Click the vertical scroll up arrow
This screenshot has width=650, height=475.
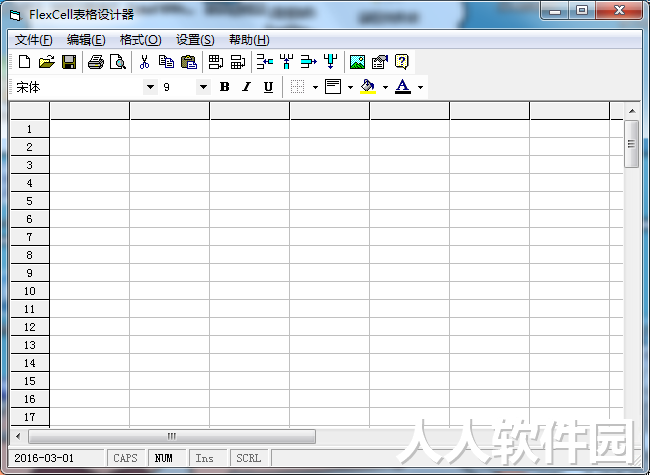pyautogui.click(x=632, y=111)
